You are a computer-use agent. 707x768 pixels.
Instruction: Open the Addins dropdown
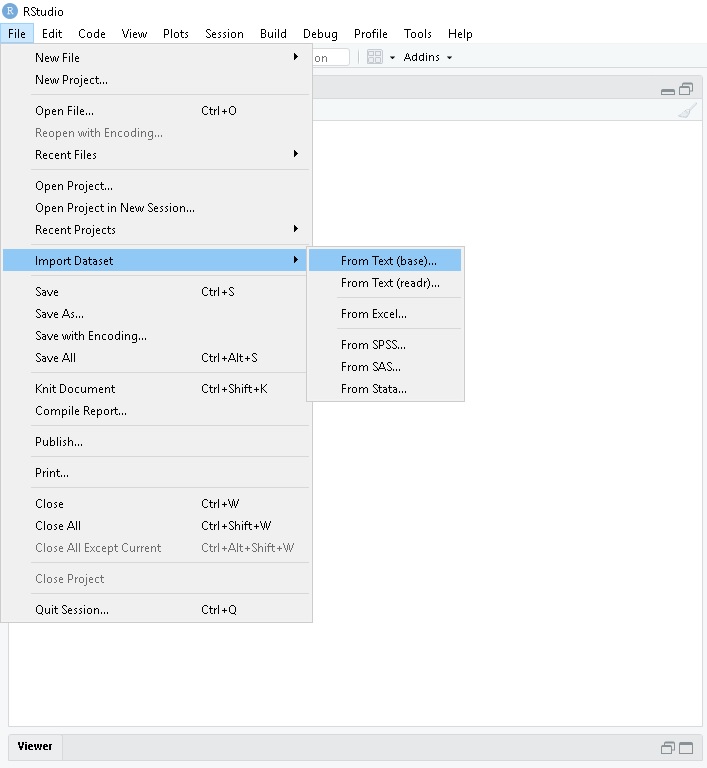pyautogui.click(x=427, y=57)
